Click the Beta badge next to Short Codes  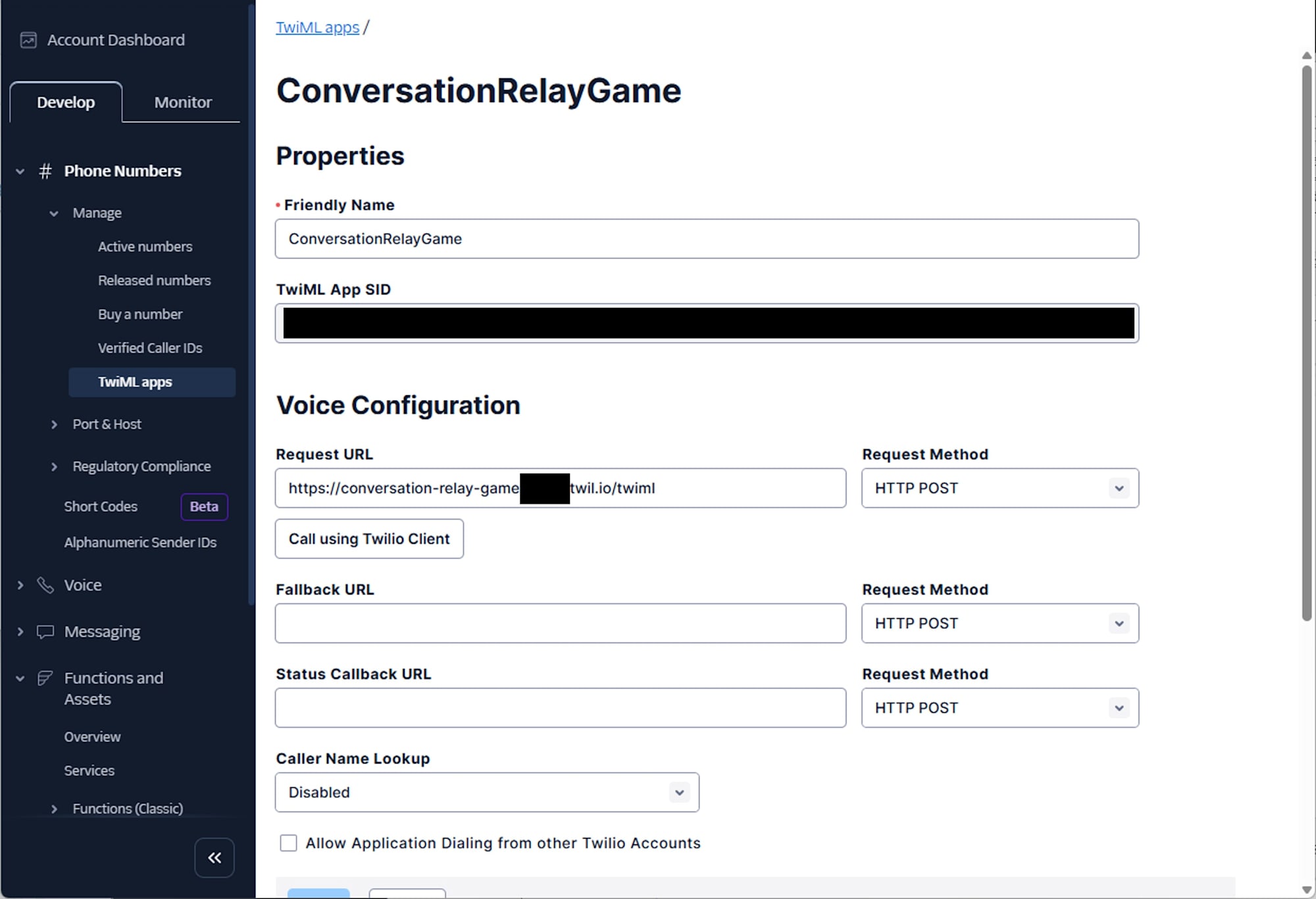point(204,506)
